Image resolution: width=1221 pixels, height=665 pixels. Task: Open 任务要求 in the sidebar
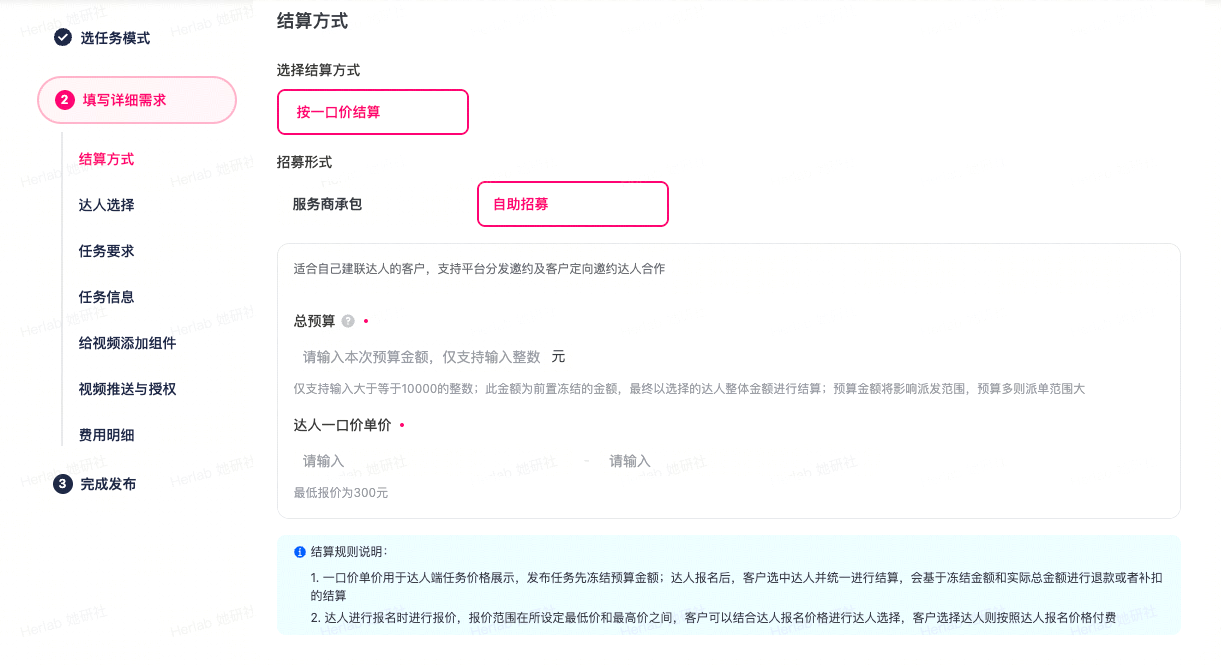click(106, 251)
